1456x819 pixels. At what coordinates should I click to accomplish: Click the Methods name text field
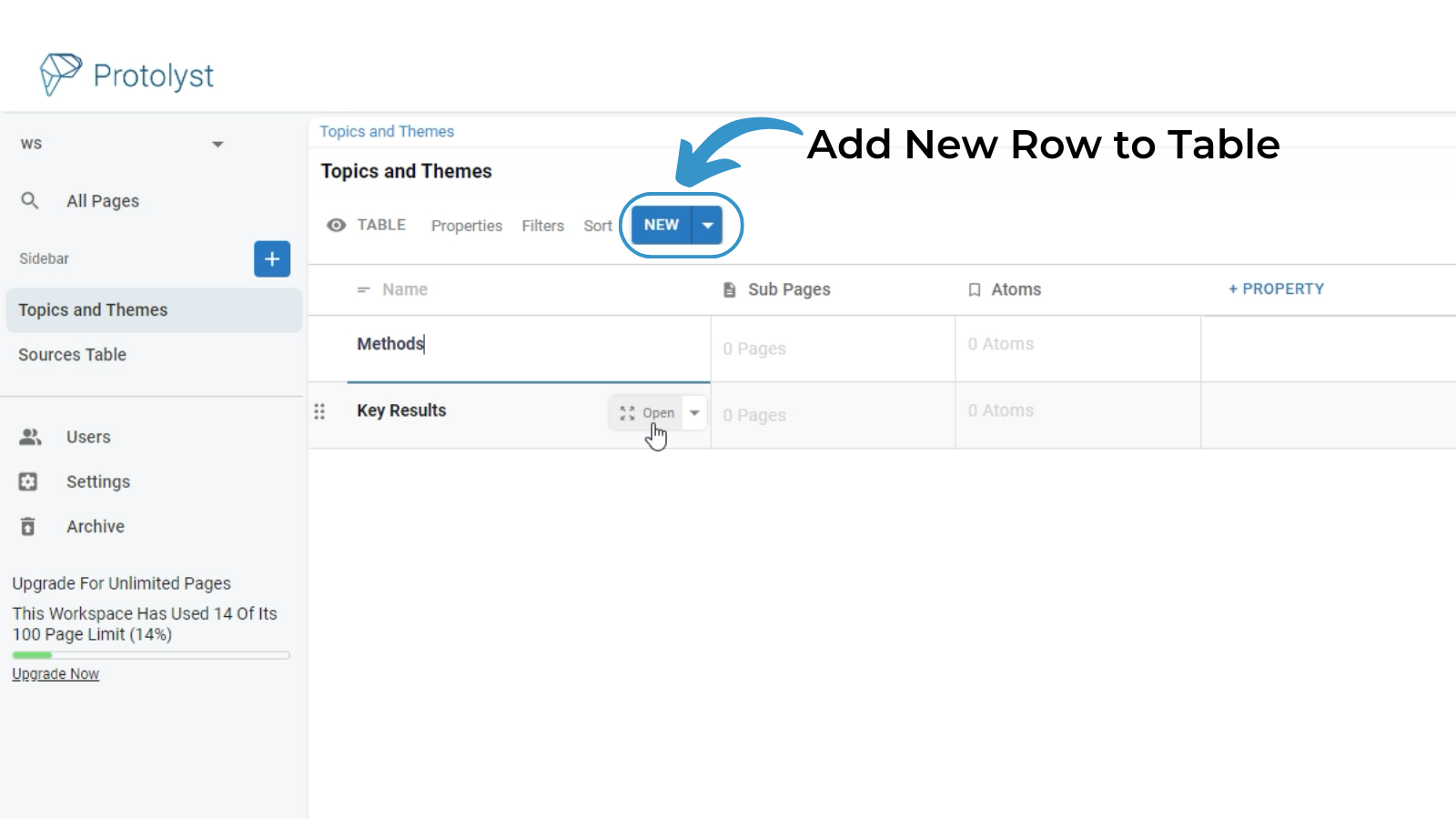(x=510, y=344)
